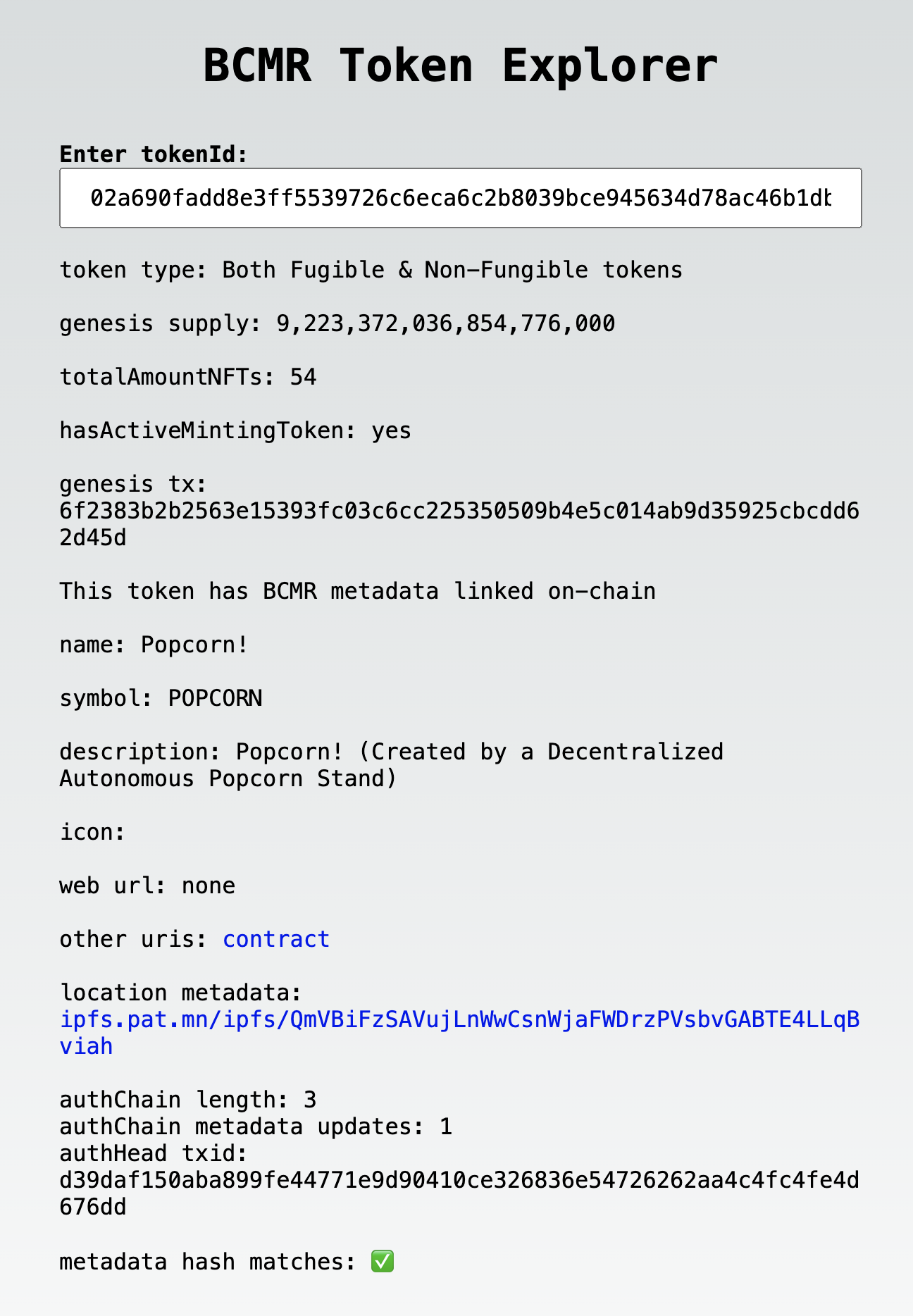Click the genesis supply value
The image size is (913, 1316).
[x=445, y=323]
